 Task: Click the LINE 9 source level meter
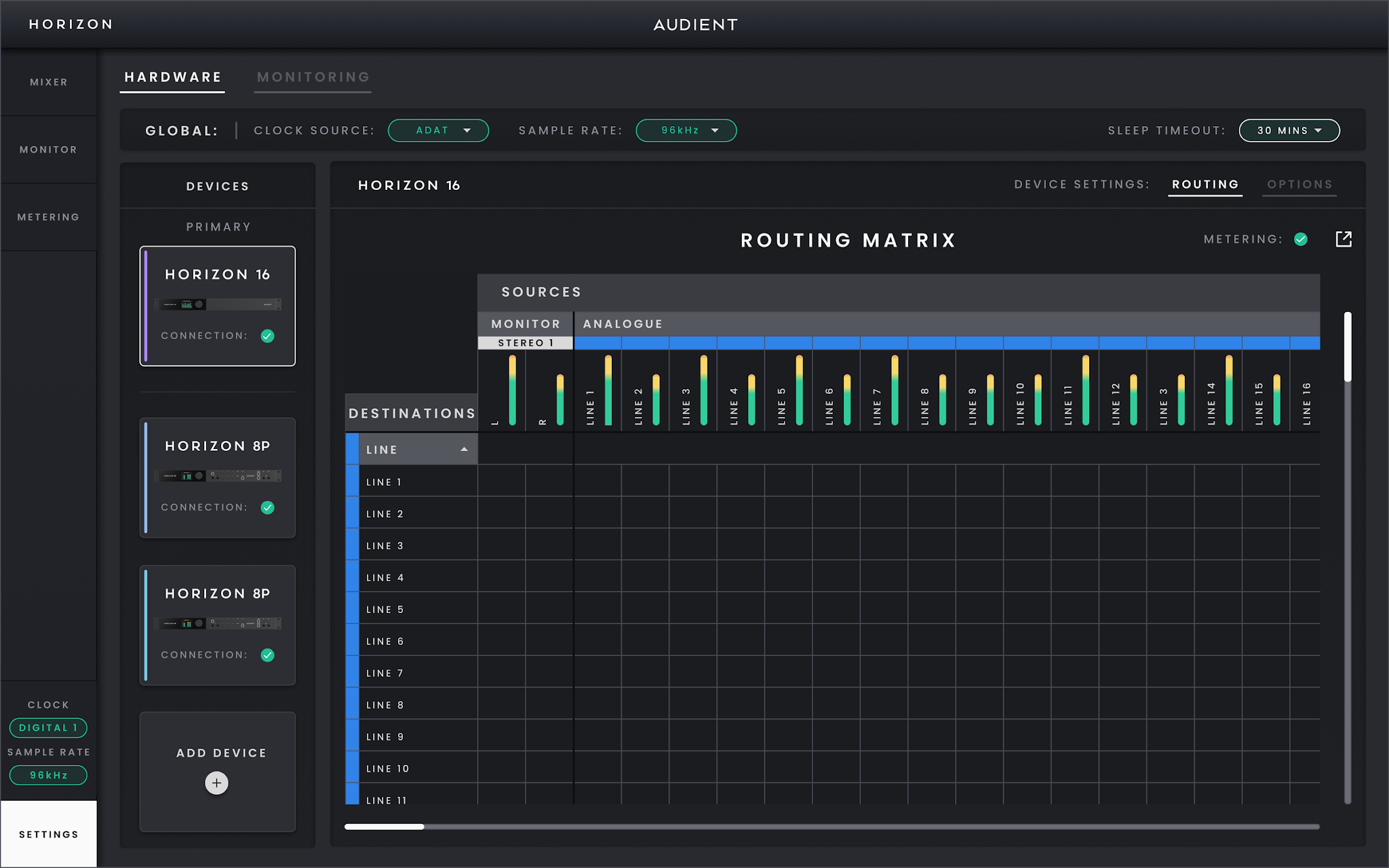pyautogui.click(x=990, y=400)
